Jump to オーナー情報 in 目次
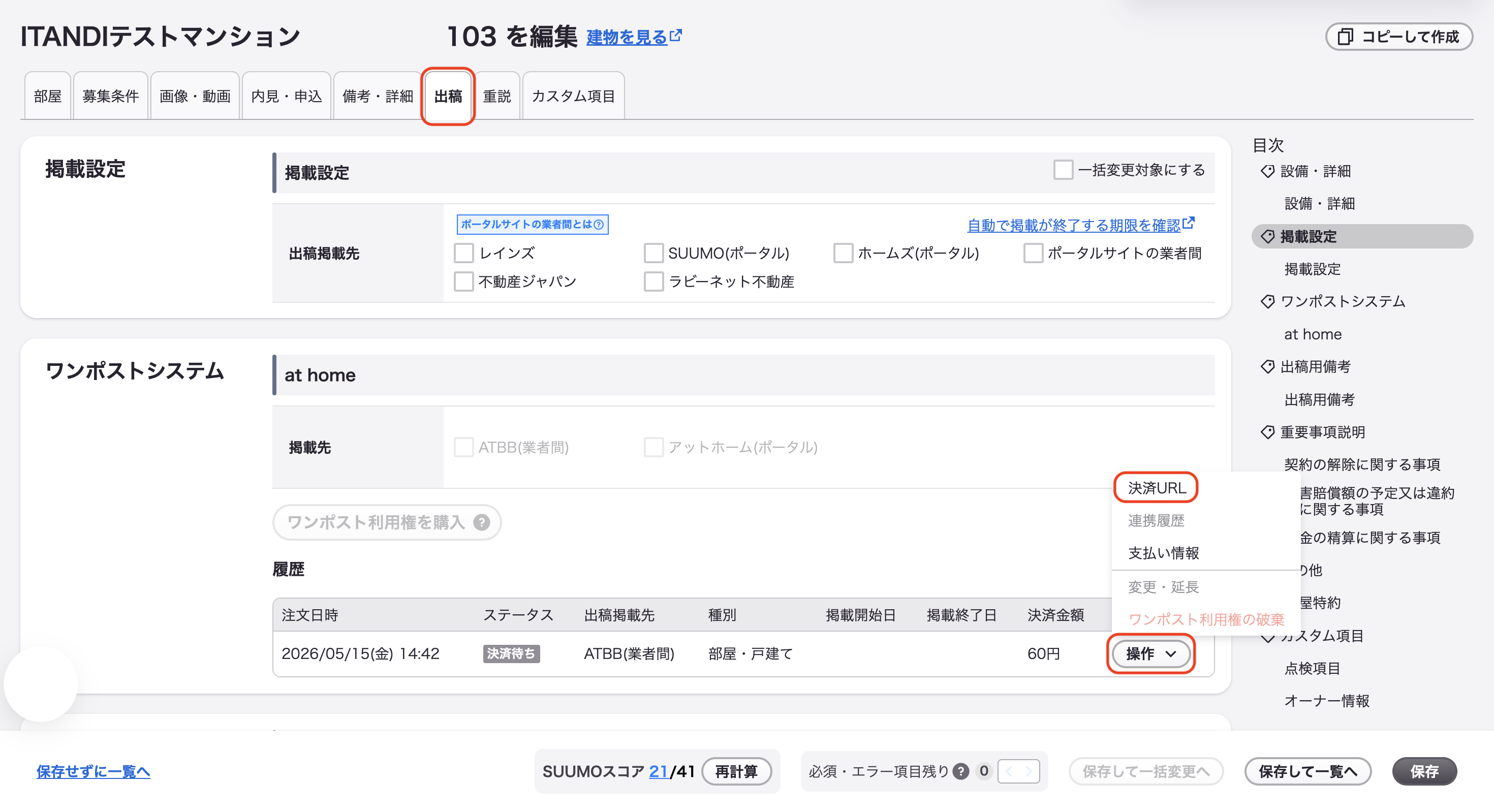The height and width of the screenshot is (812, 1494). [1326, 701]
